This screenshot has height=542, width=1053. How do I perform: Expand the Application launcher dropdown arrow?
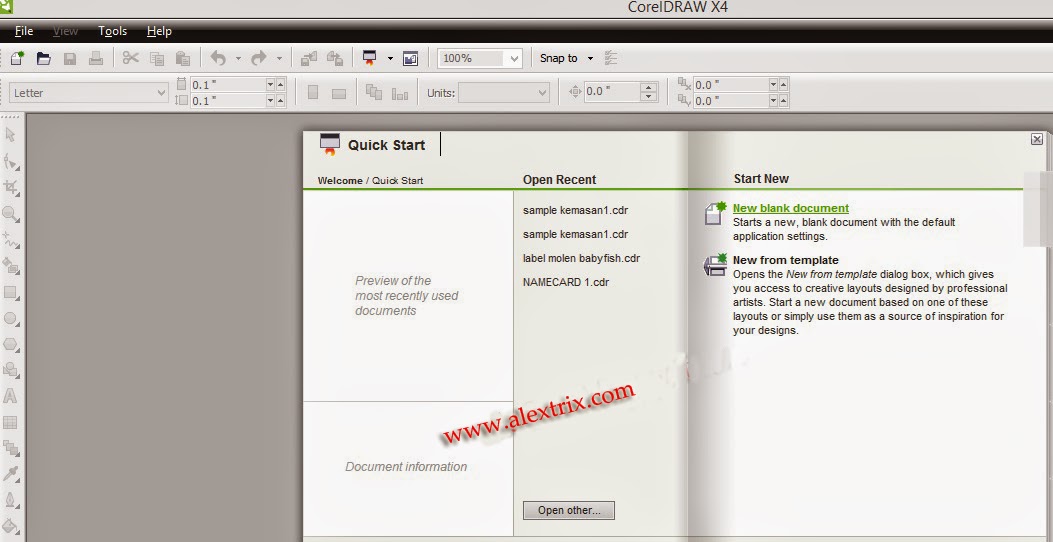[390, 59]
